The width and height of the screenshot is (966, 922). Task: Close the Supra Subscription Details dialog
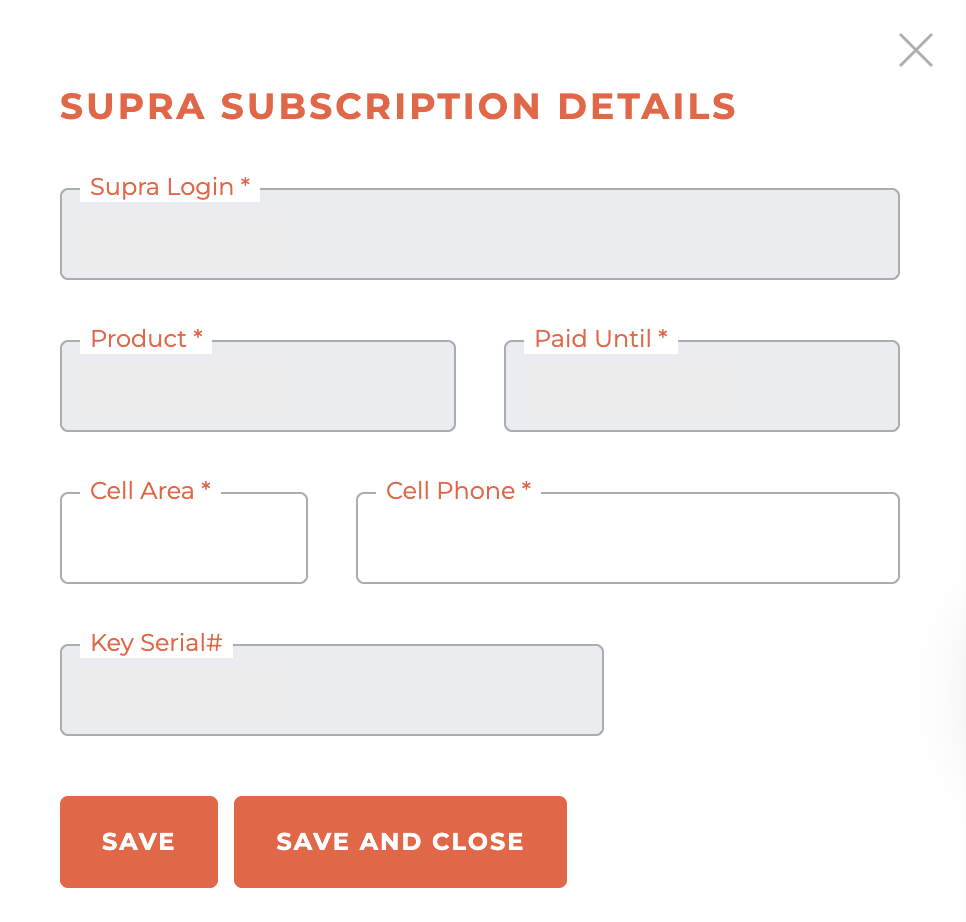point(915,50)
